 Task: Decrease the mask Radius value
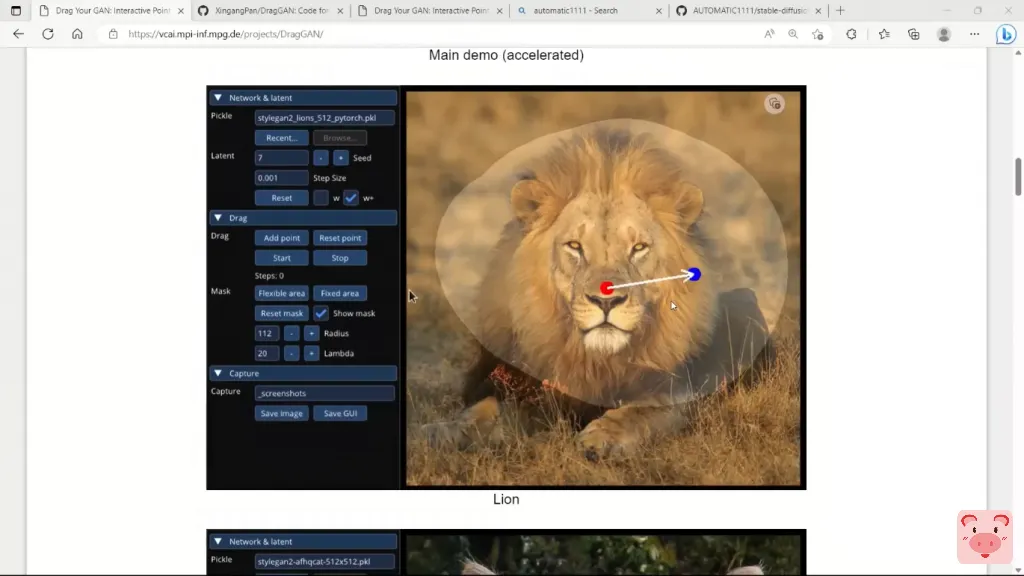(x=291, y=334)
